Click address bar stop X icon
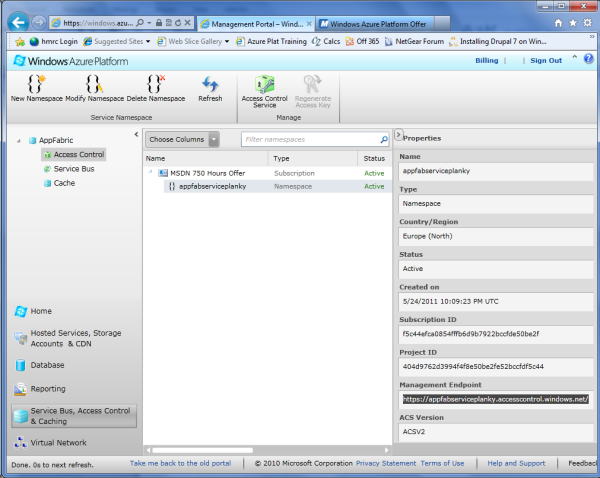 [188, 23]
